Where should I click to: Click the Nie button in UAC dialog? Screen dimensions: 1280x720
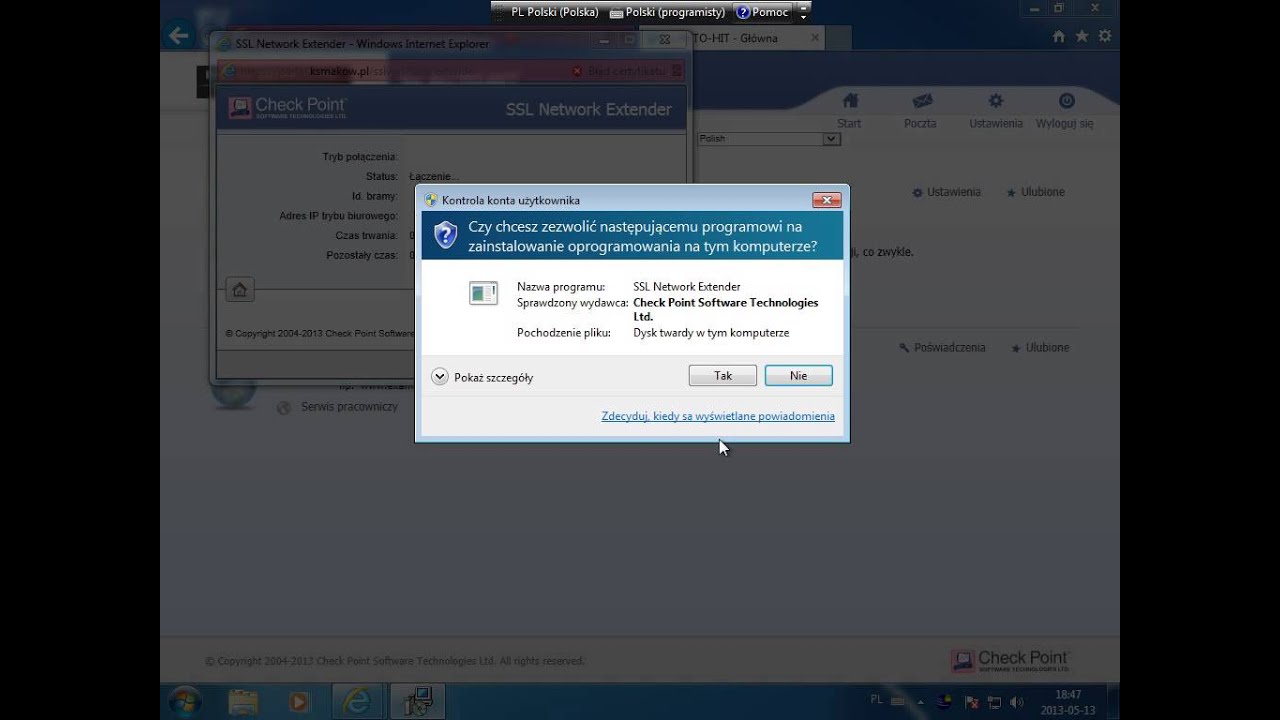[x=798, y=376]
